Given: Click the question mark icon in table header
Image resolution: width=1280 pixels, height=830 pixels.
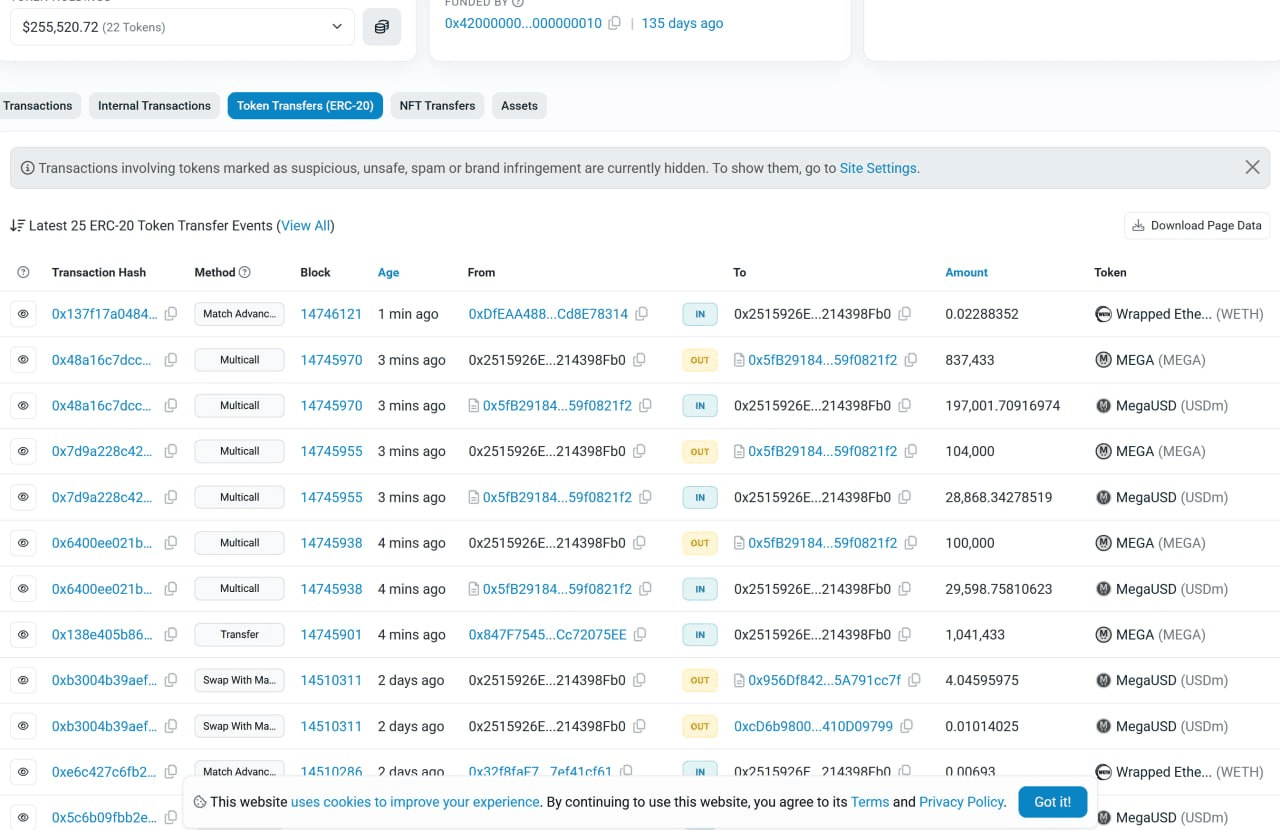Looking at the screenshot, I should [x=24, y=272].
